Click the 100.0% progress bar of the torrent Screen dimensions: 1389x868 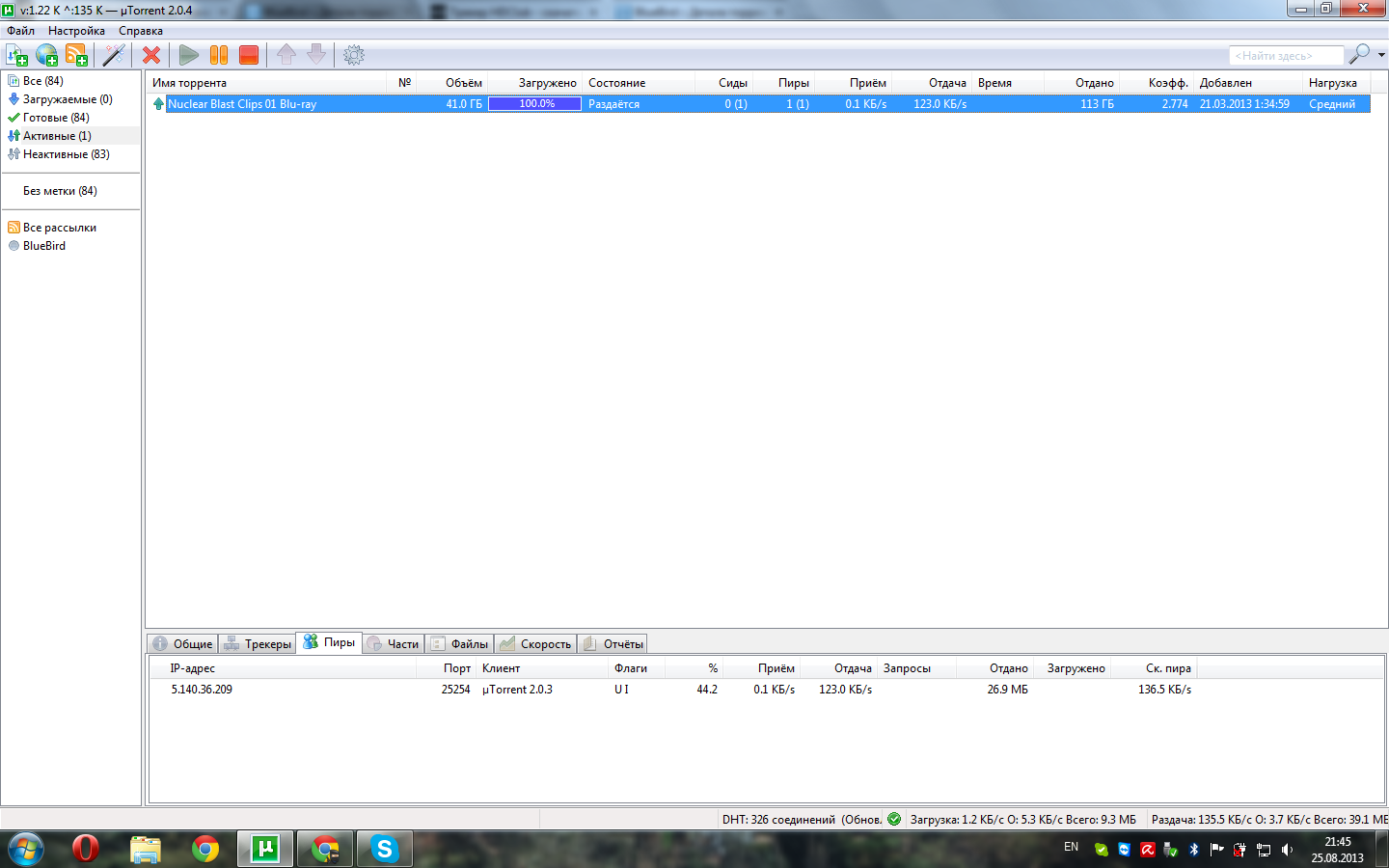tap(535, 104)
